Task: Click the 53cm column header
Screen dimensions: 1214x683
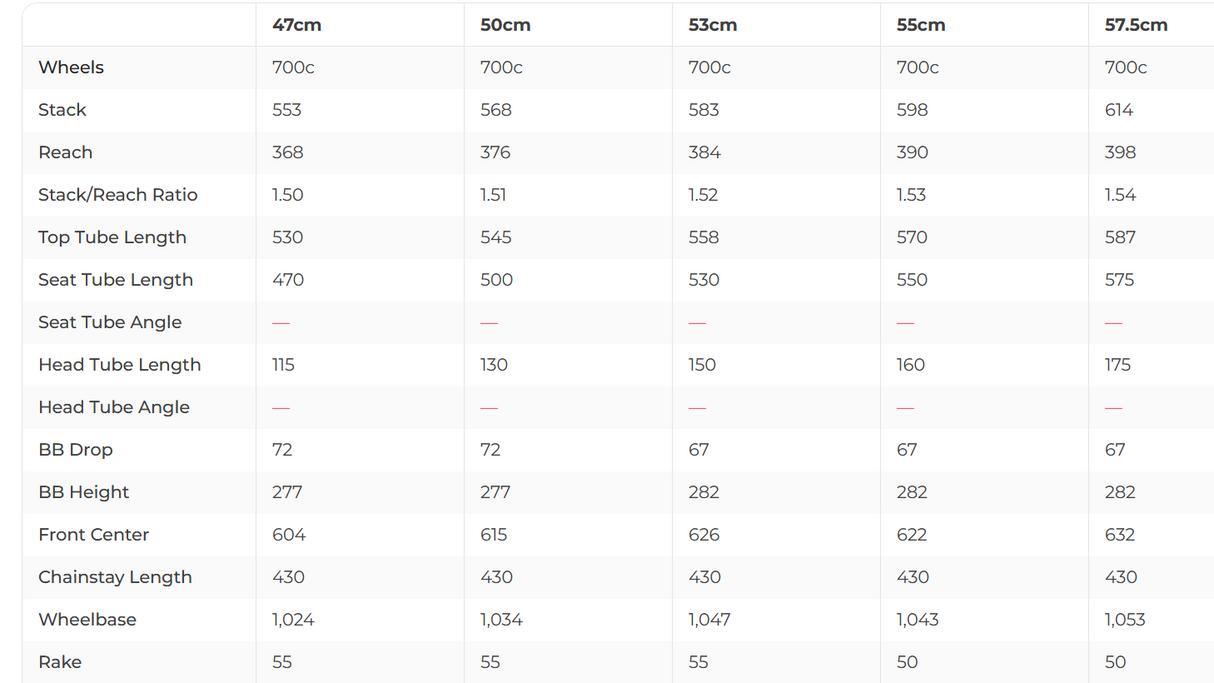Action: pos(713,25)
